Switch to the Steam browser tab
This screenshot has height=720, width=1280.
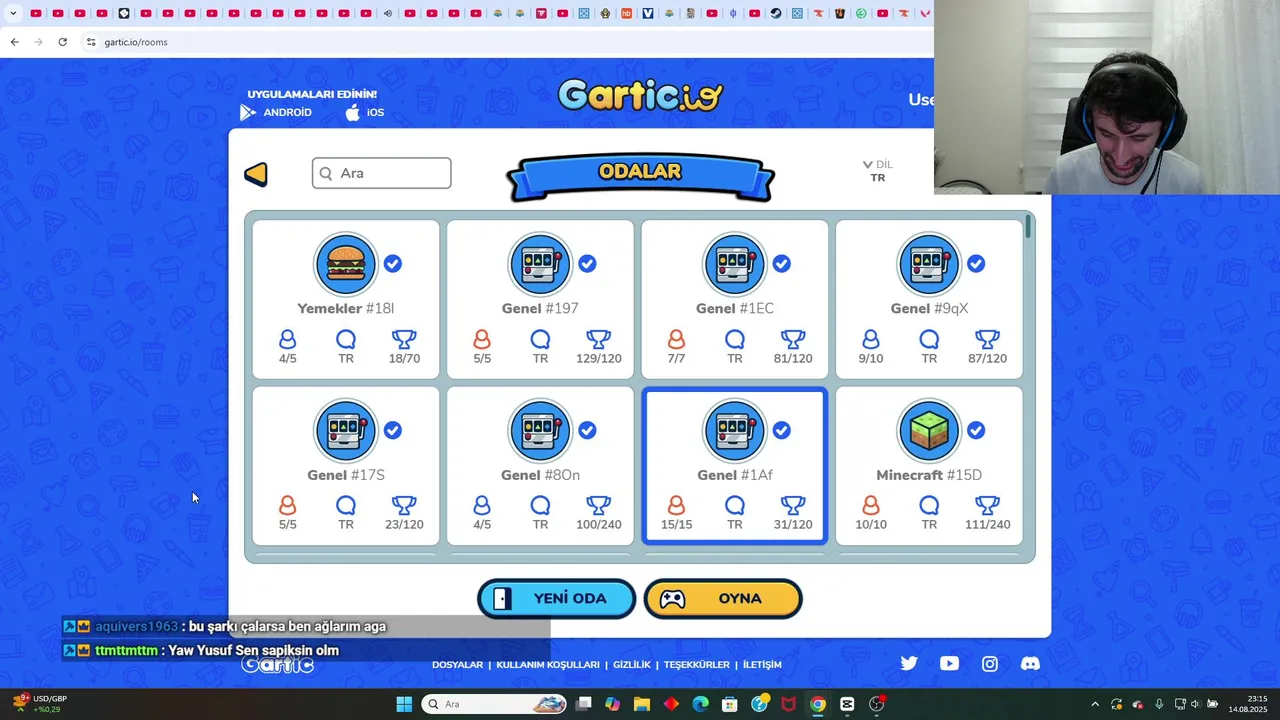point(775,13)
